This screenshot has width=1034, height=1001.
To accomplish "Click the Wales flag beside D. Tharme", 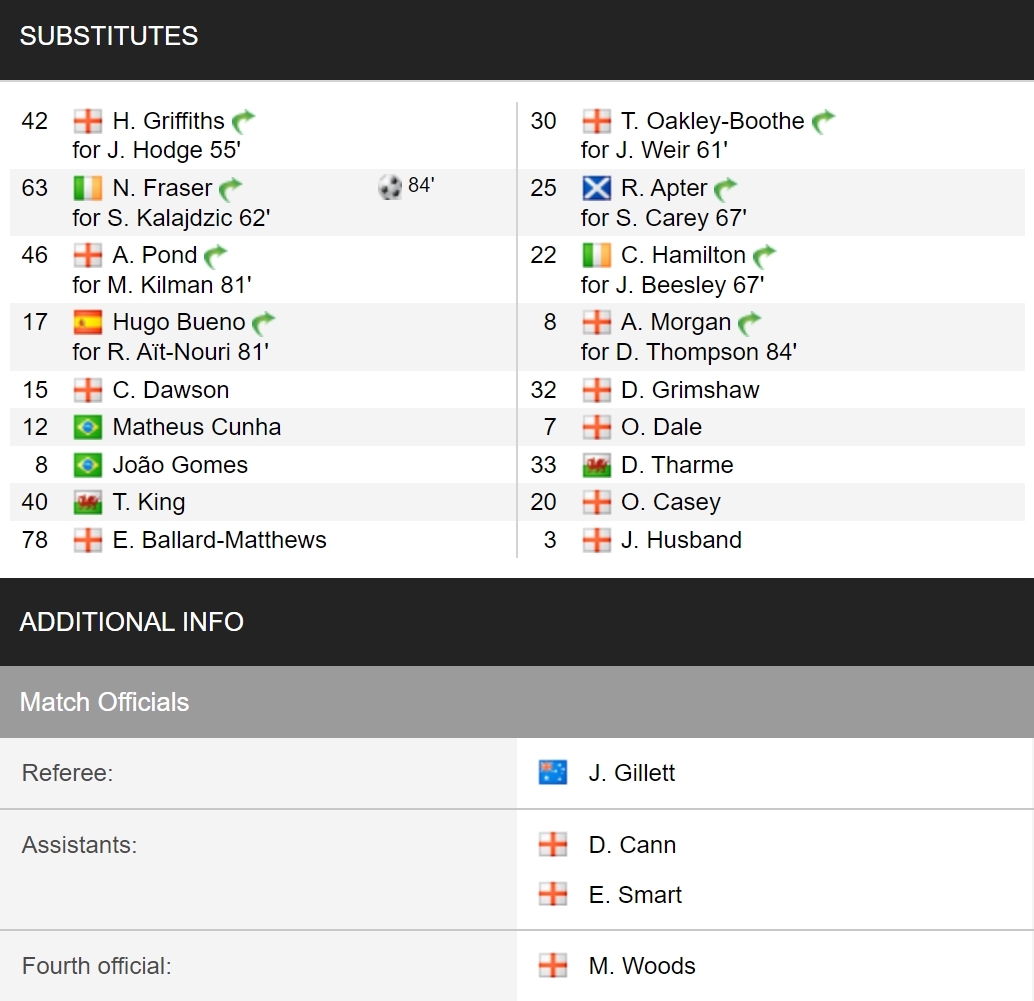I will pos(597,466).
